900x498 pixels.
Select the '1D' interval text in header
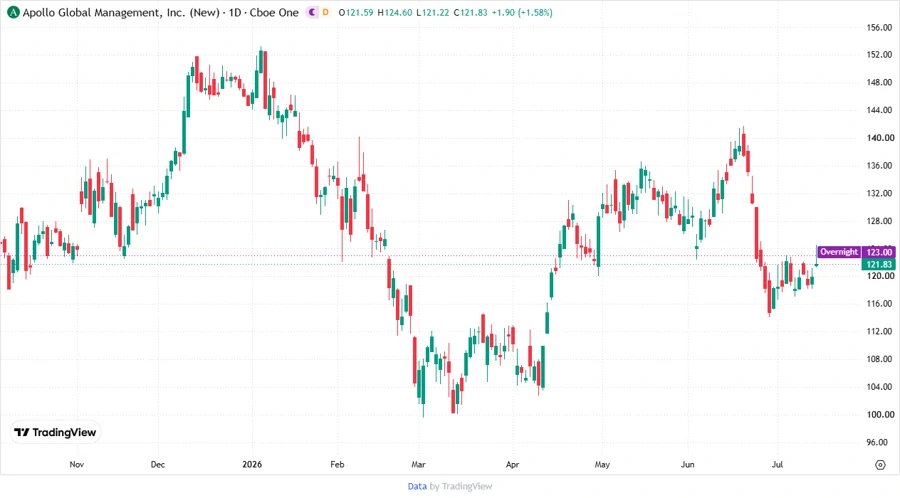click(235, 12)
